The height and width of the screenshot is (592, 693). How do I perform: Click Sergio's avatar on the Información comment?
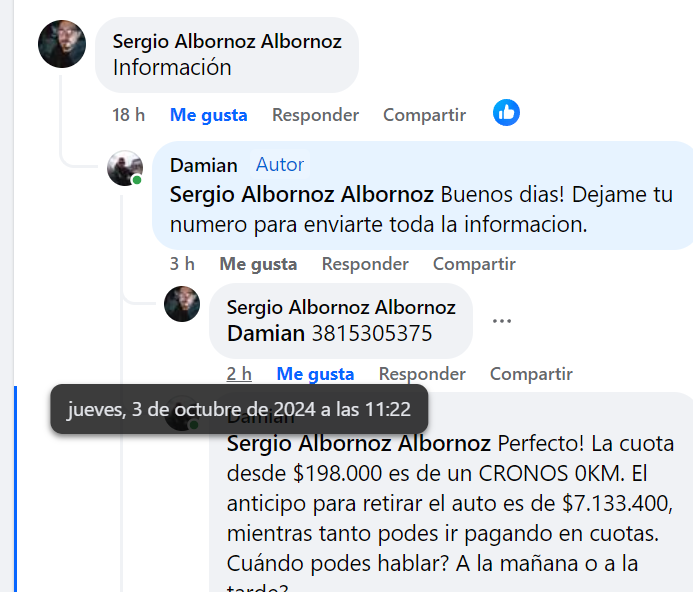click(62, 44)
